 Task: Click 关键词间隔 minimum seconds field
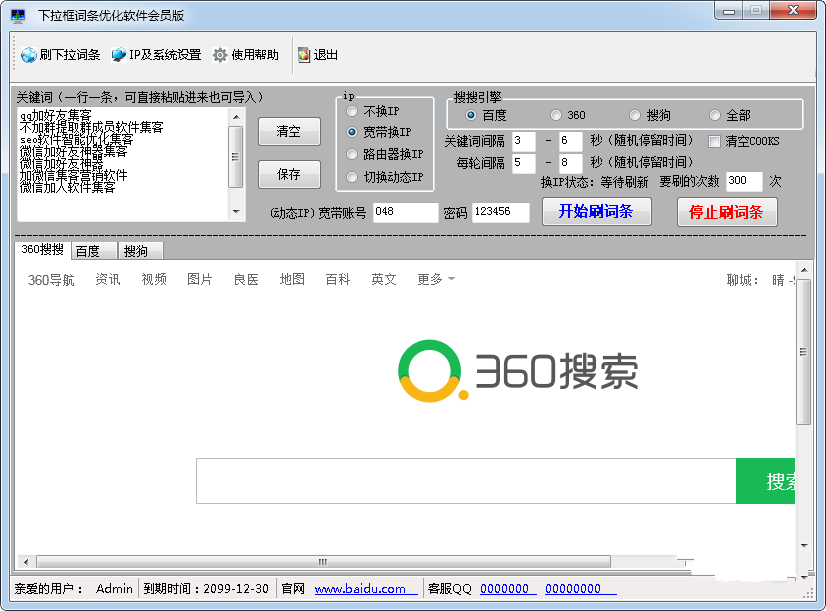point(524,141)
